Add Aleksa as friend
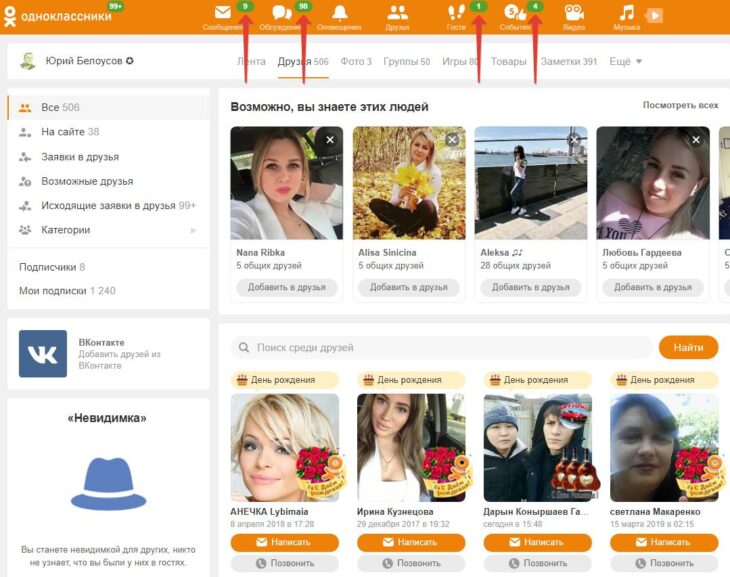Viewport: 730px width, 577px height. [531, 287]
